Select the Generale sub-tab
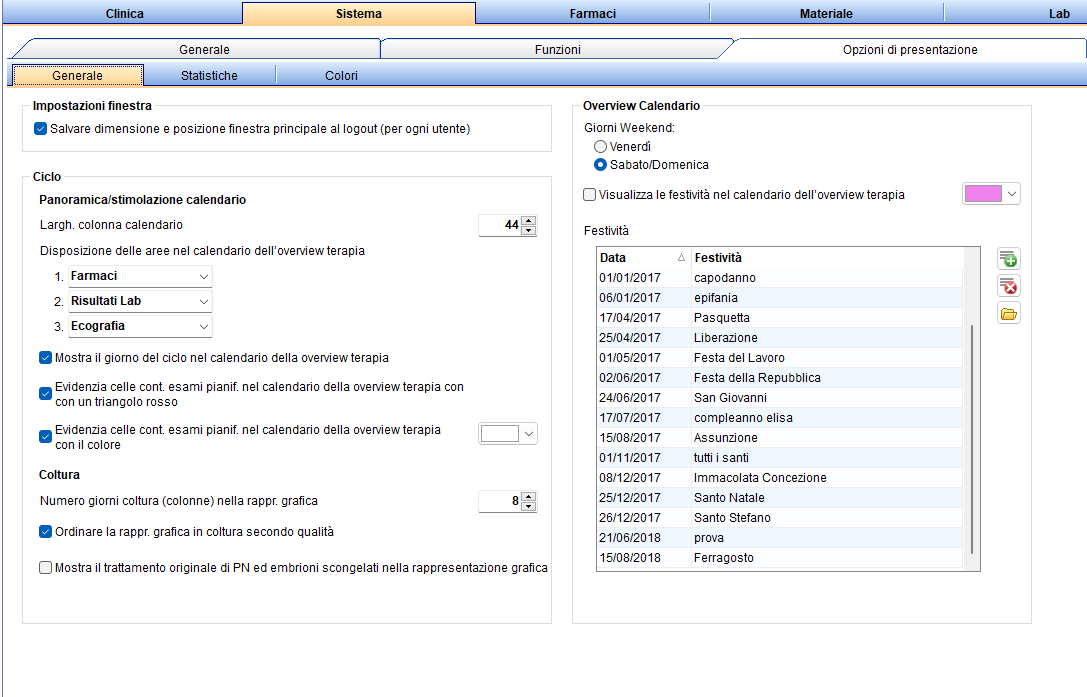The image size is (1087, 697). (x=78, y=76)
